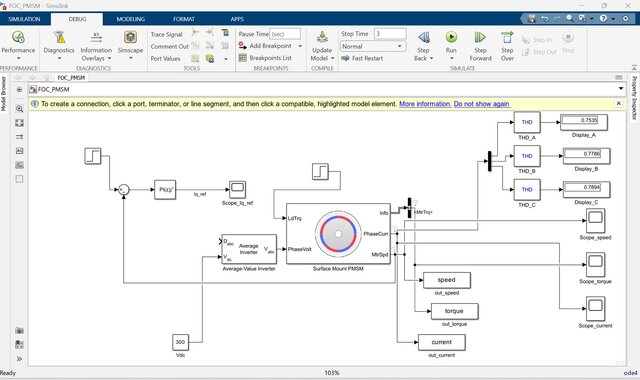640x380 pixels.
Task: Click Add Breakpoint
Action: point(265,46)
